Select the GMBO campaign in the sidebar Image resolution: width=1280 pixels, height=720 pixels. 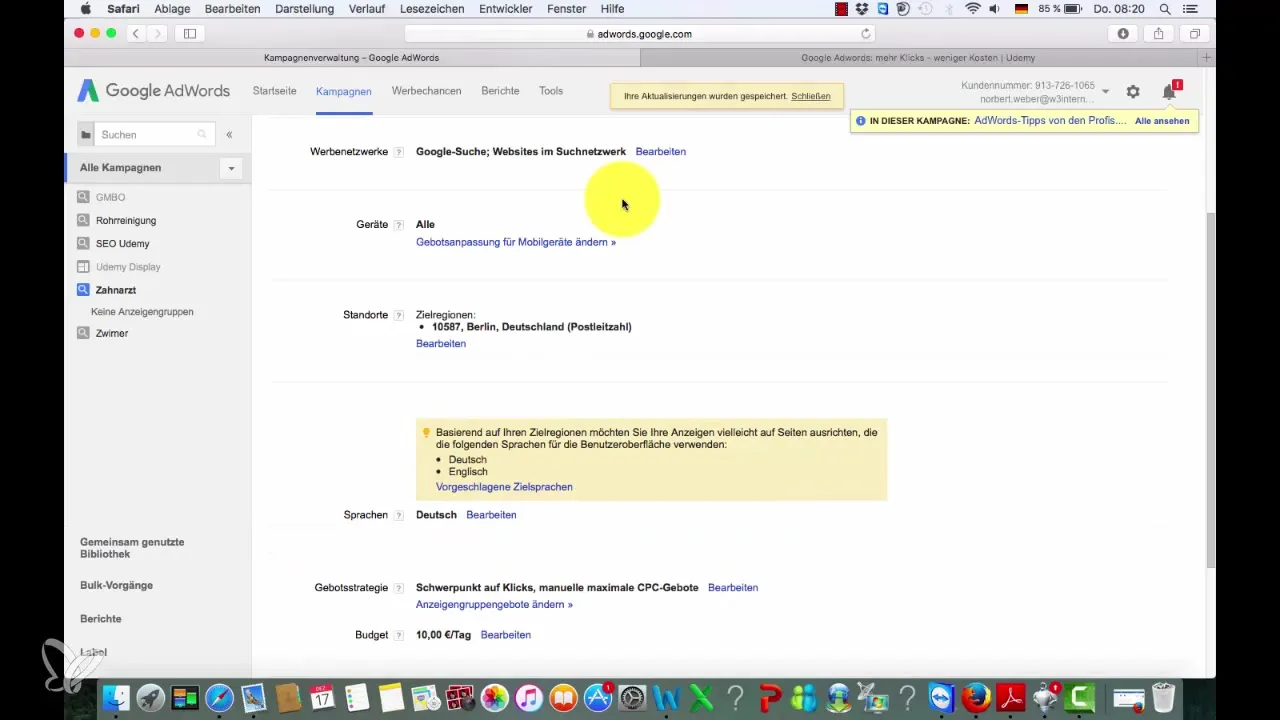[110, 198]
